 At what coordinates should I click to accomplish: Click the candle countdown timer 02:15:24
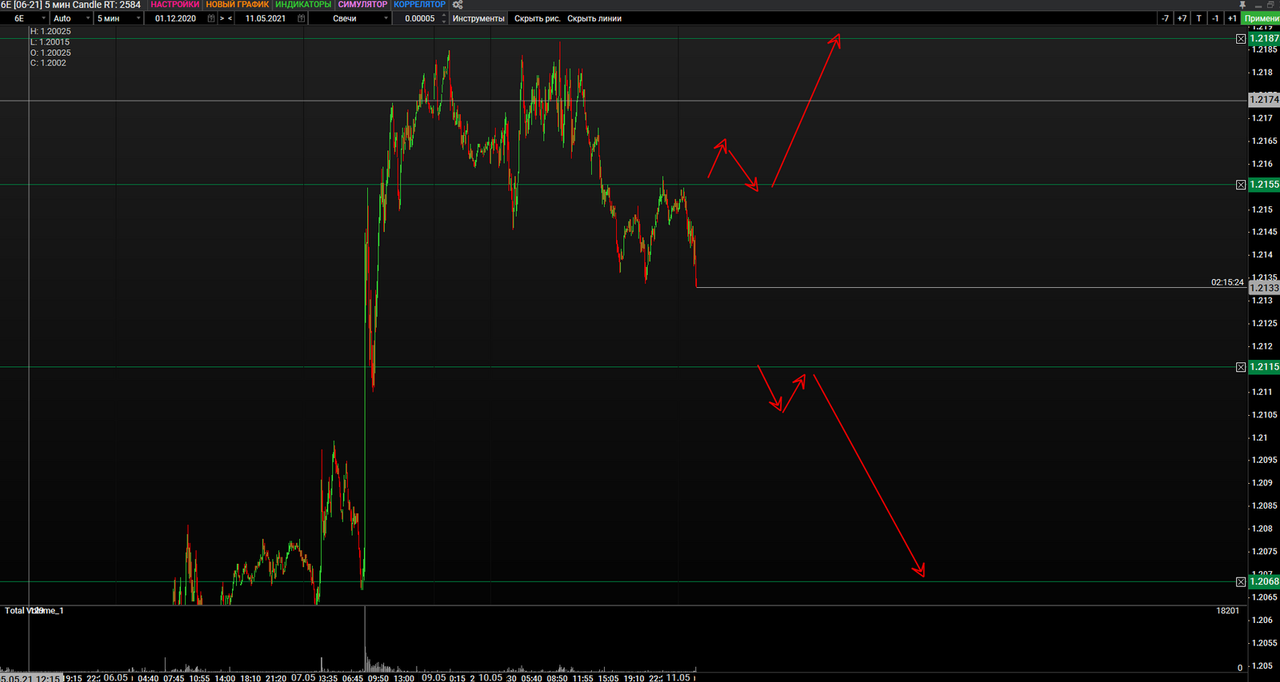pyautogui.click(x=1227, y=282)
